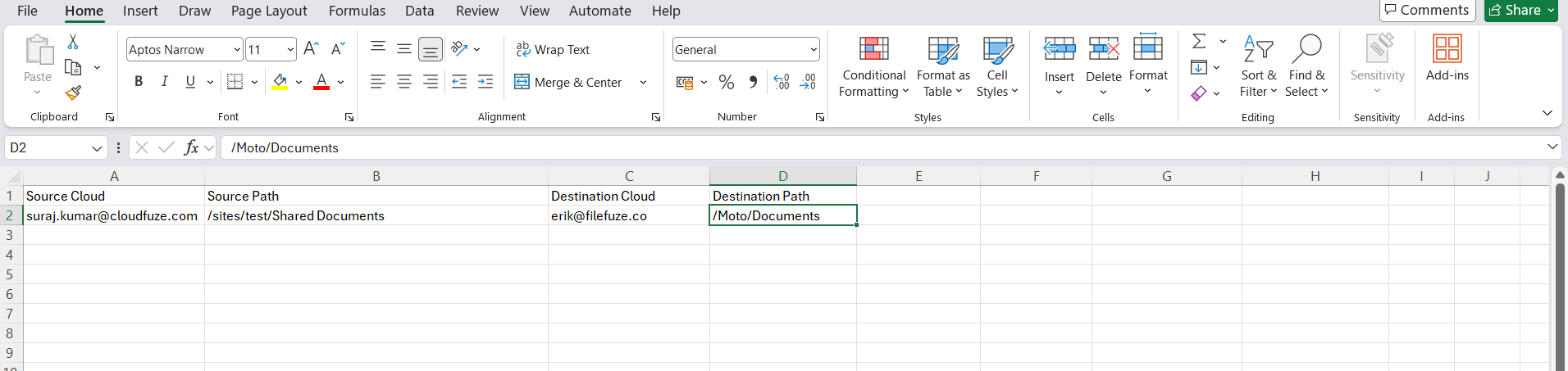
Task: Open Format as Table gallery
Action: click(943, 67)
